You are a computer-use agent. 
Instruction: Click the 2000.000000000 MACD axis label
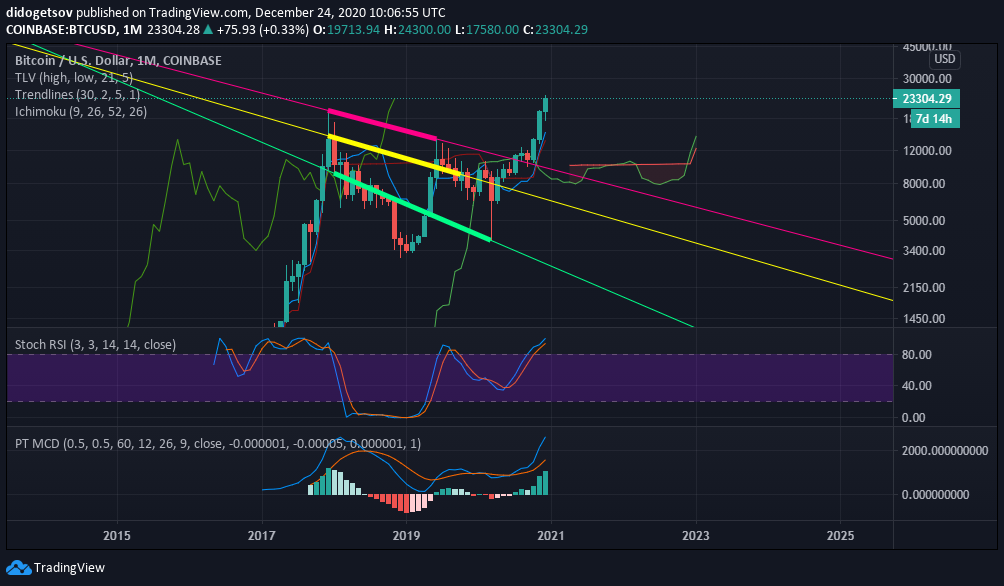click(x=945, y=450)
